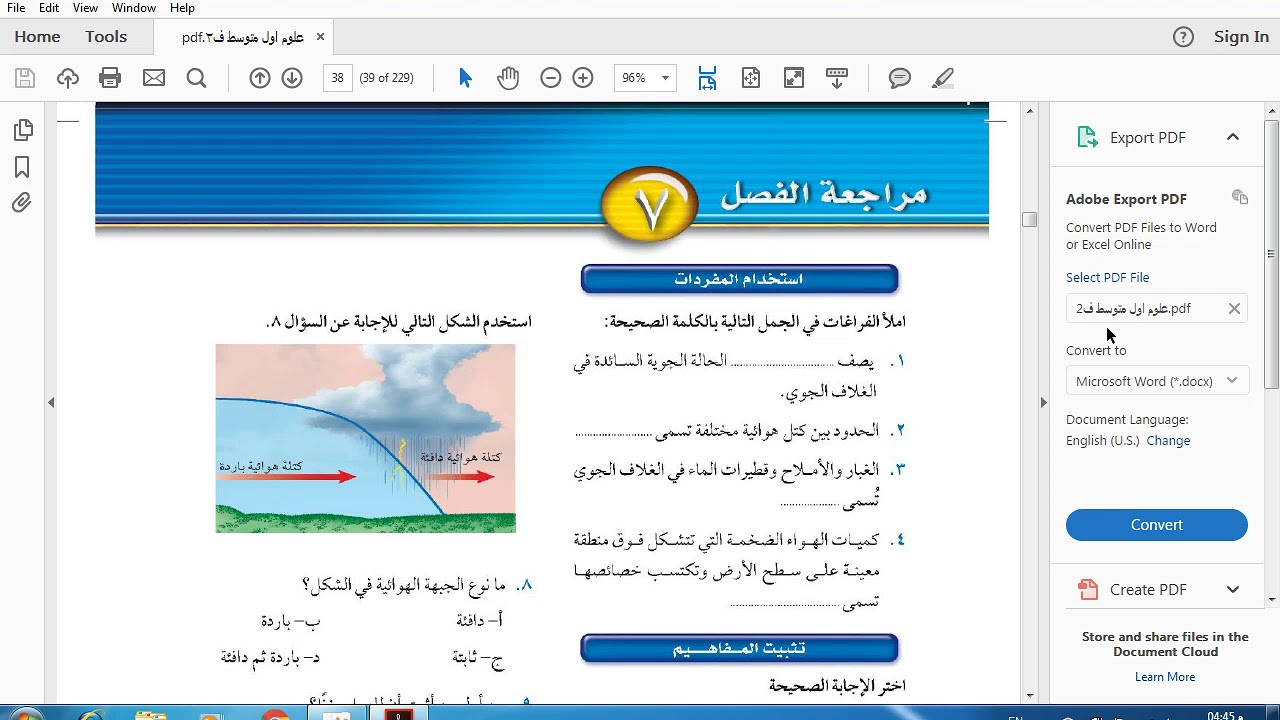The height and width of the screenshot is (720, 1280).
Task: Select the arrow Selection tool
Action: coord(465,78)
